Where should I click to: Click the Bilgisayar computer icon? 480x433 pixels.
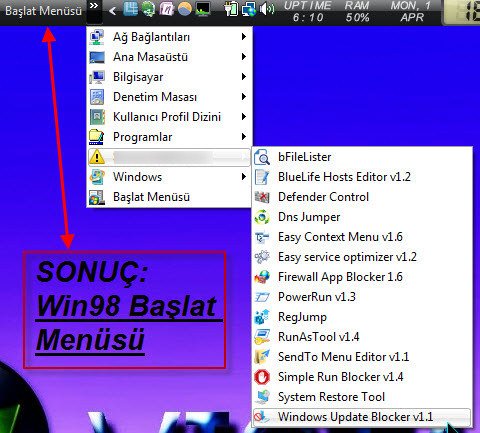97,77
